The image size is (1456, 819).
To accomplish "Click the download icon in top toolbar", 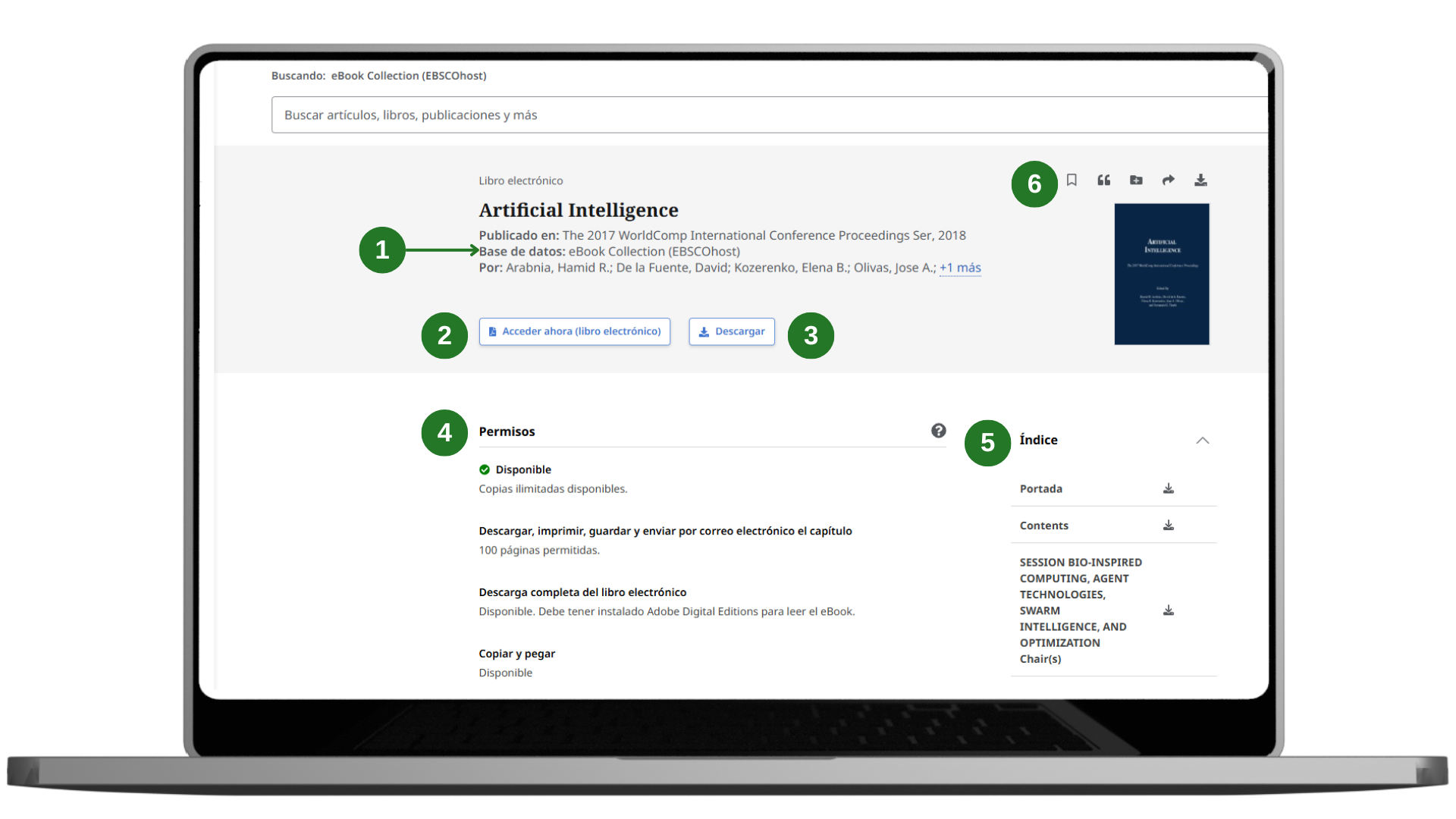I will pyautogui.click(x=1200, y=180).
